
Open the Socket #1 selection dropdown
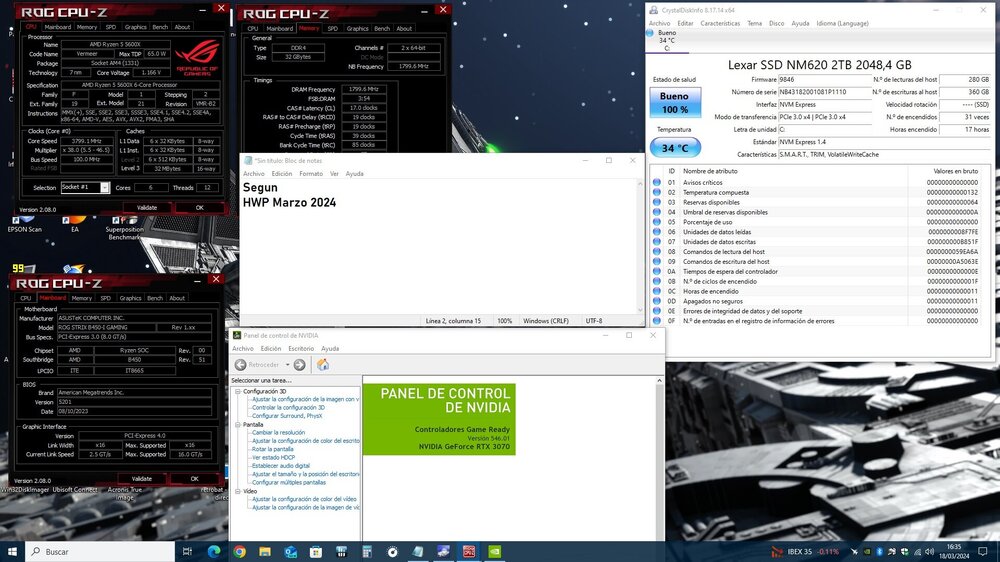pos(104,188)
